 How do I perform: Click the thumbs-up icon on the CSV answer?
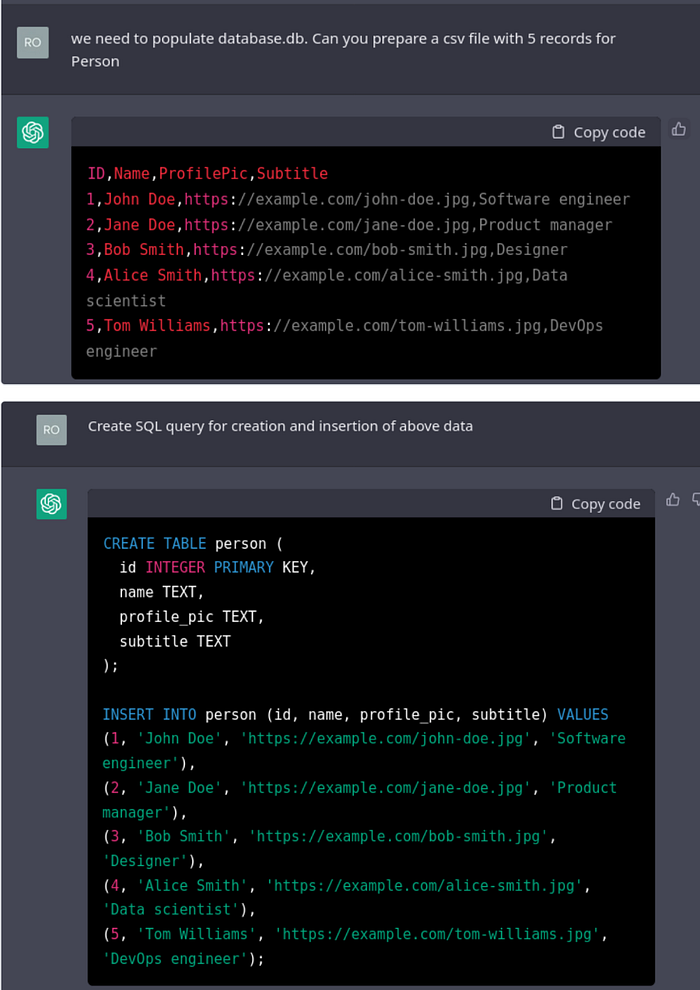(x=677, y=129)
